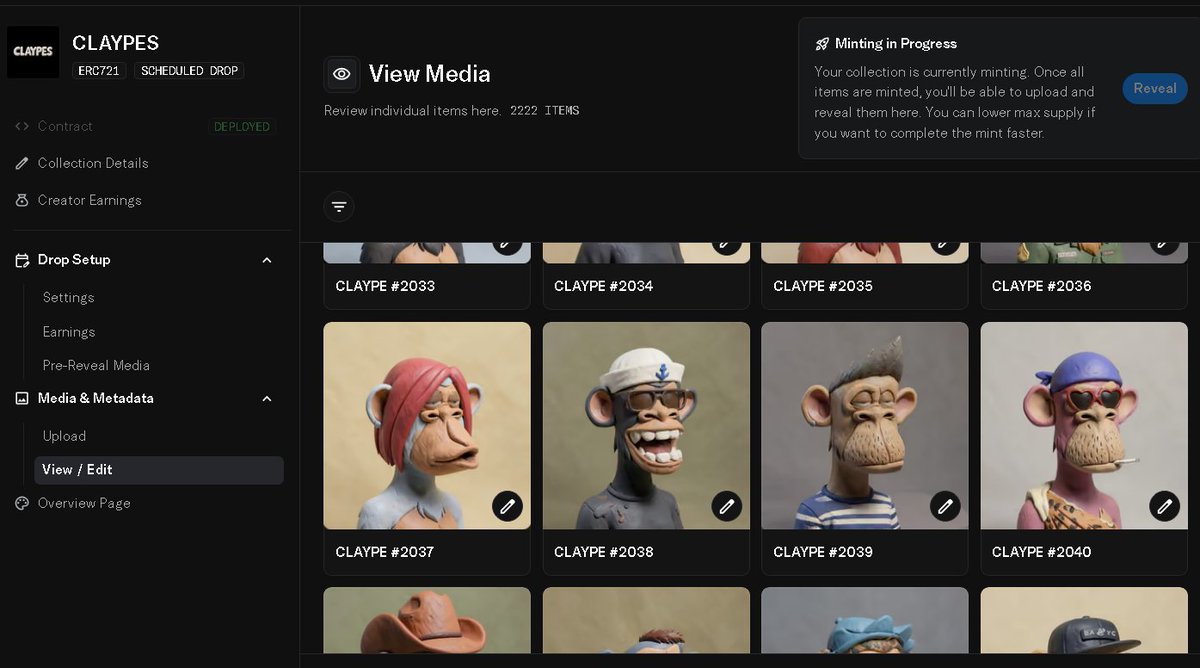Collapse the Media & Metadata section chevron

[267, 399]
